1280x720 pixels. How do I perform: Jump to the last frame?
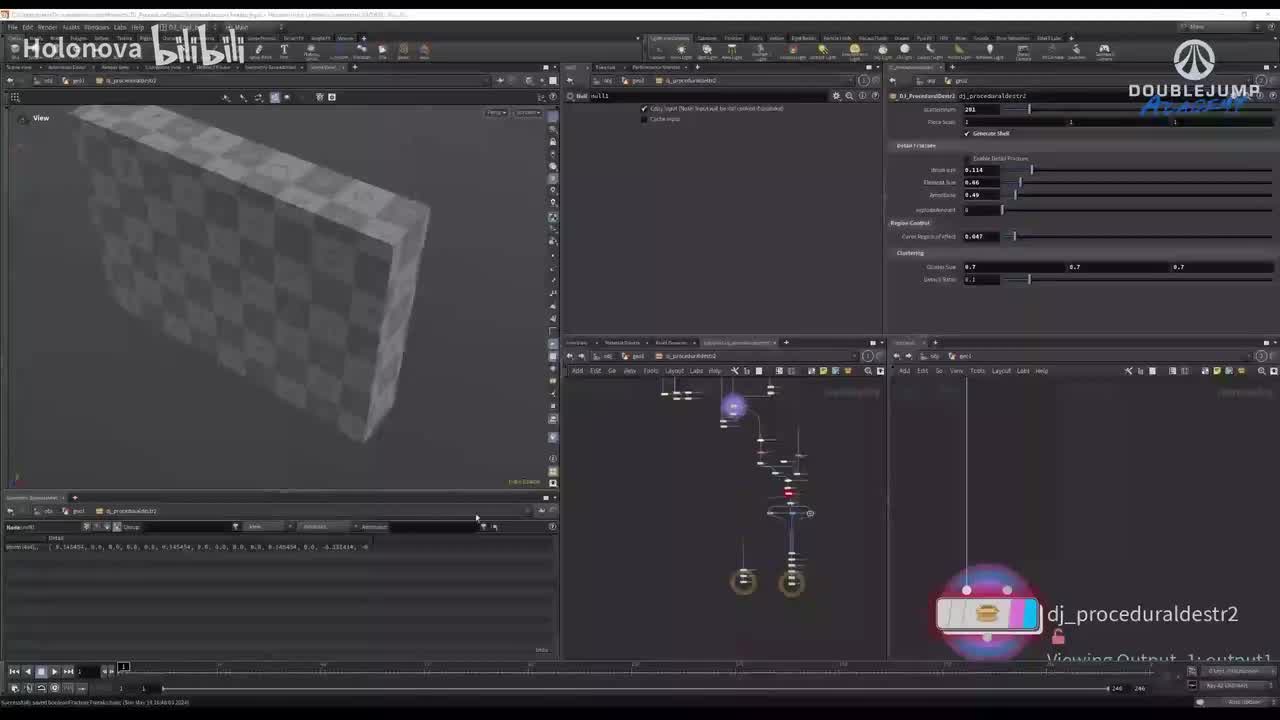click(x=68, y=671)
